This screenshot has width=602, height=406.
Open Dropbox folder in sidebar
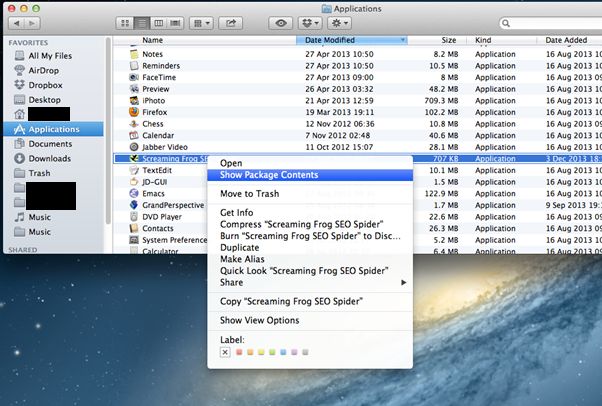45,85
